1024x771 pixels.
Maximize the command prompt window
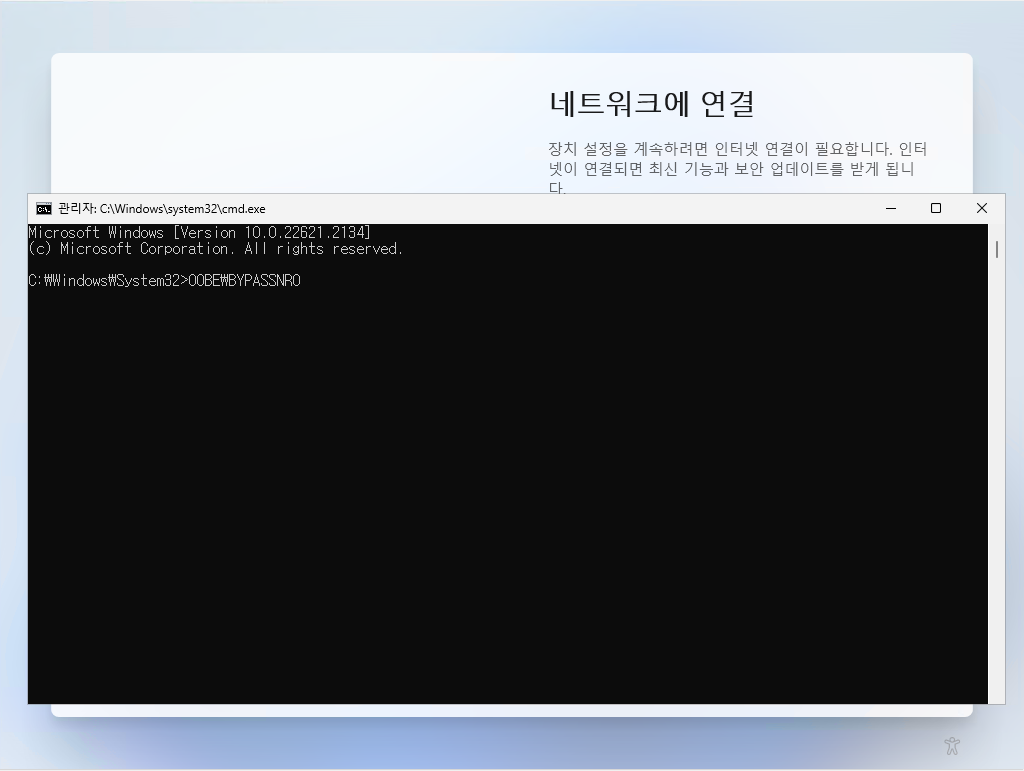click(x=936, y=208)
